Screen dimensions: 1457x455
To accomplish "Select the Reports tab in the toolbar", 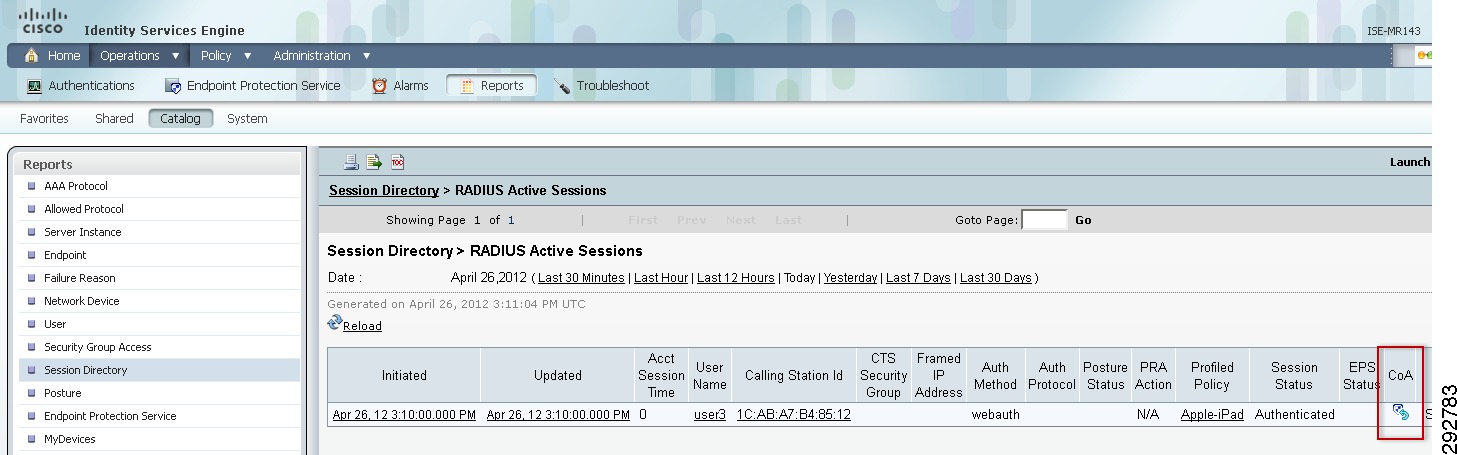I will tap(491, 86).
